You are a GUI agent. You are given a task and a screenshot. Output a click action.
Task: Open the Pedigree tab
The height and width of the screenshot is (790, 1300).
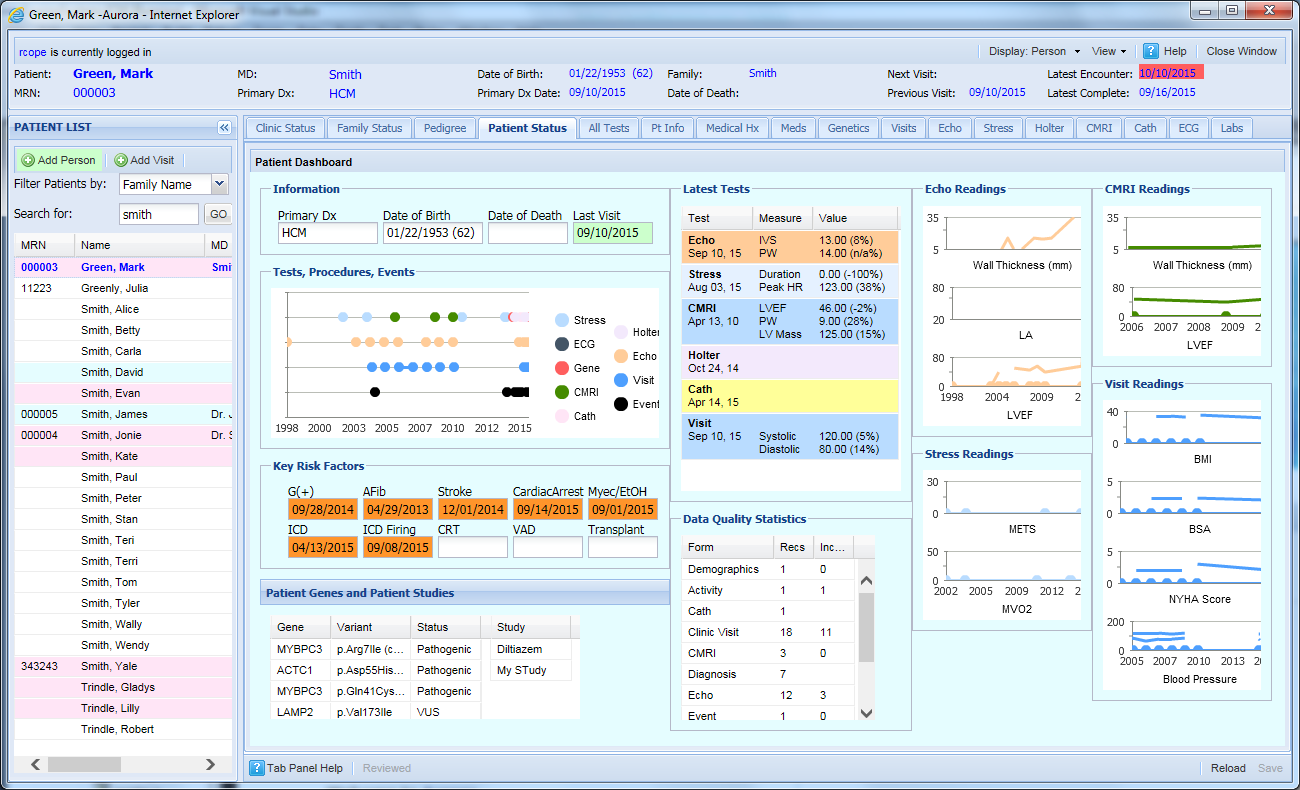click(x=444, y=128)
